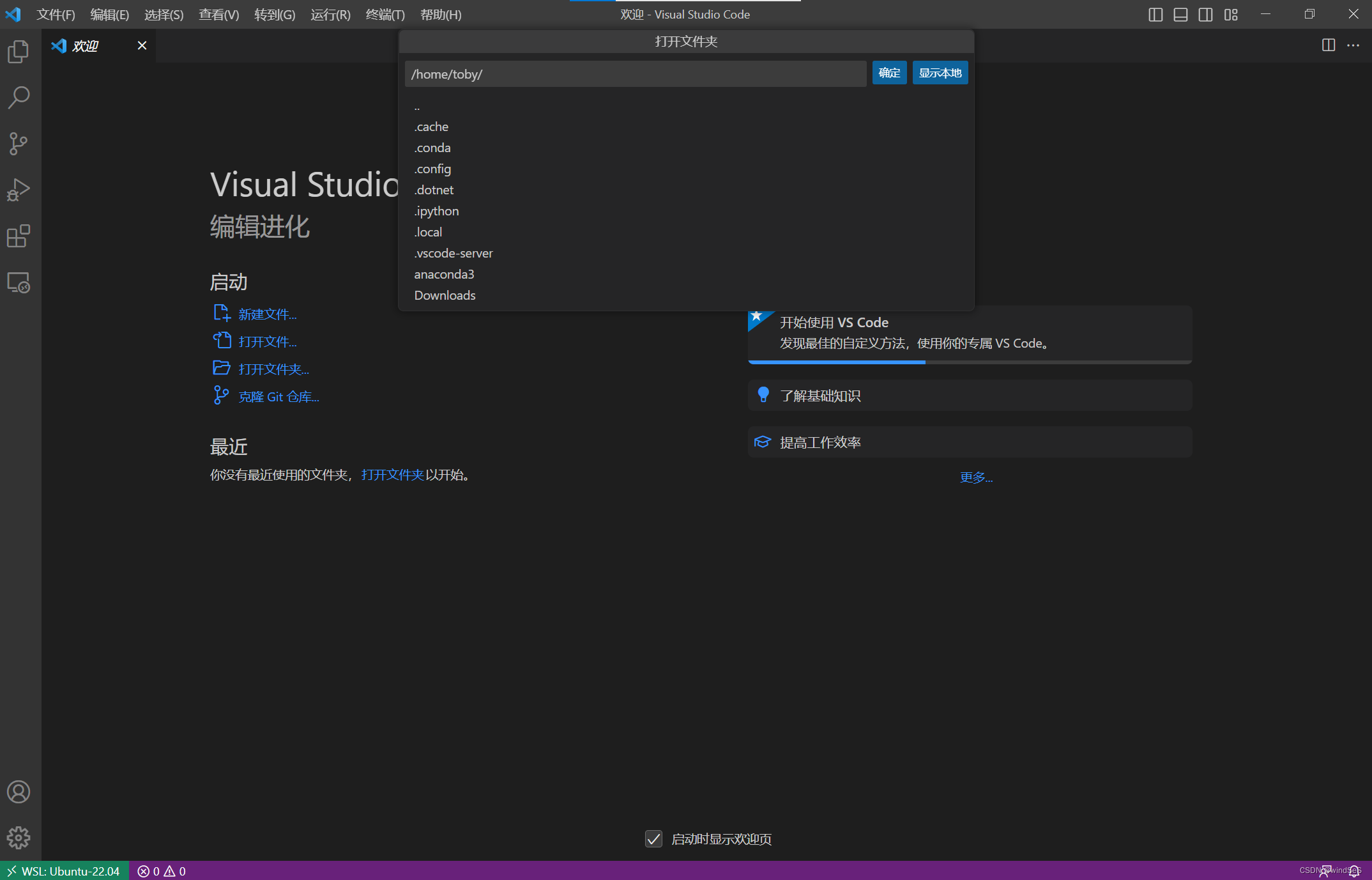Toggle 启动时显示欢迎页 checkbox

coord(653,838)
